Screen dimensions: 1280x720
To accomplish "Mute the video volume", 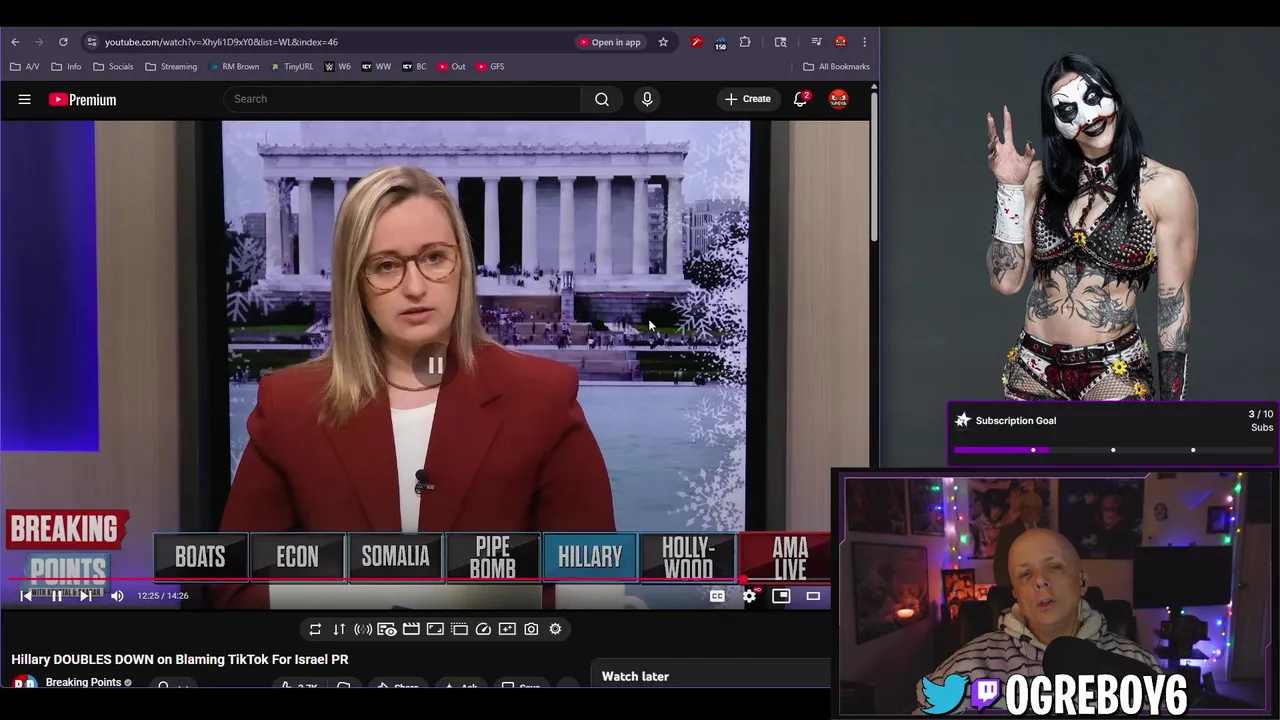I will 117,596.
